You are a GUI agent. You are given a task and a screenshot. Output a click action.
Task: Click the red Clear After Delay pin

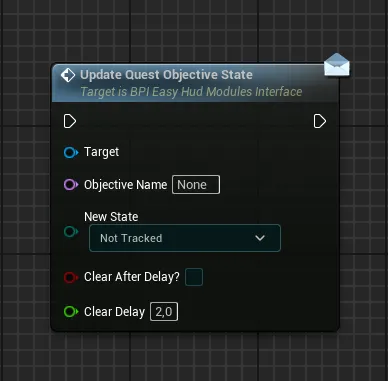coord(71,277)
